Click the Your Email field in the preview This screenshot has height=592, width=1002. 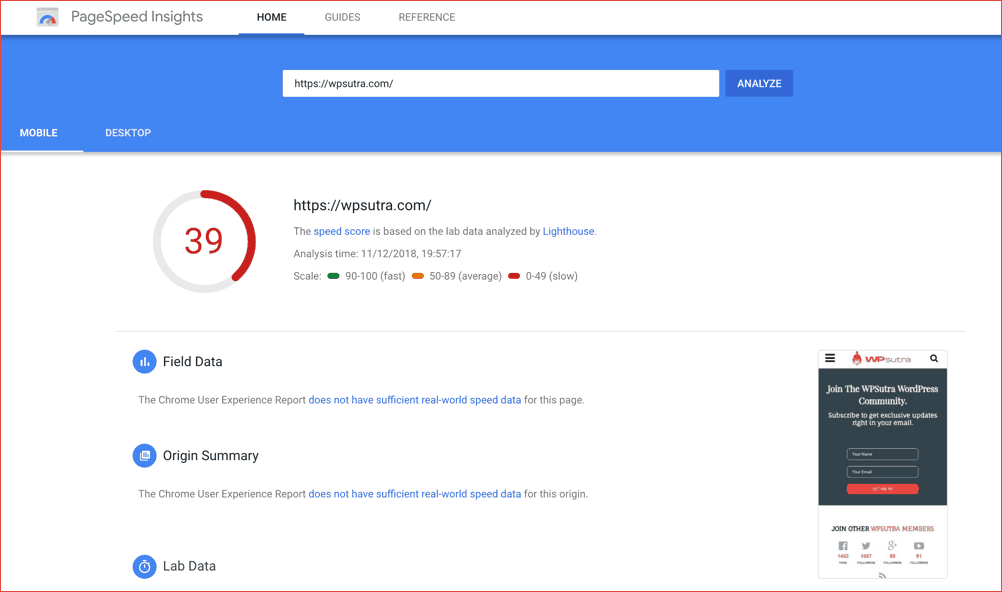click(x=883, y=472)
